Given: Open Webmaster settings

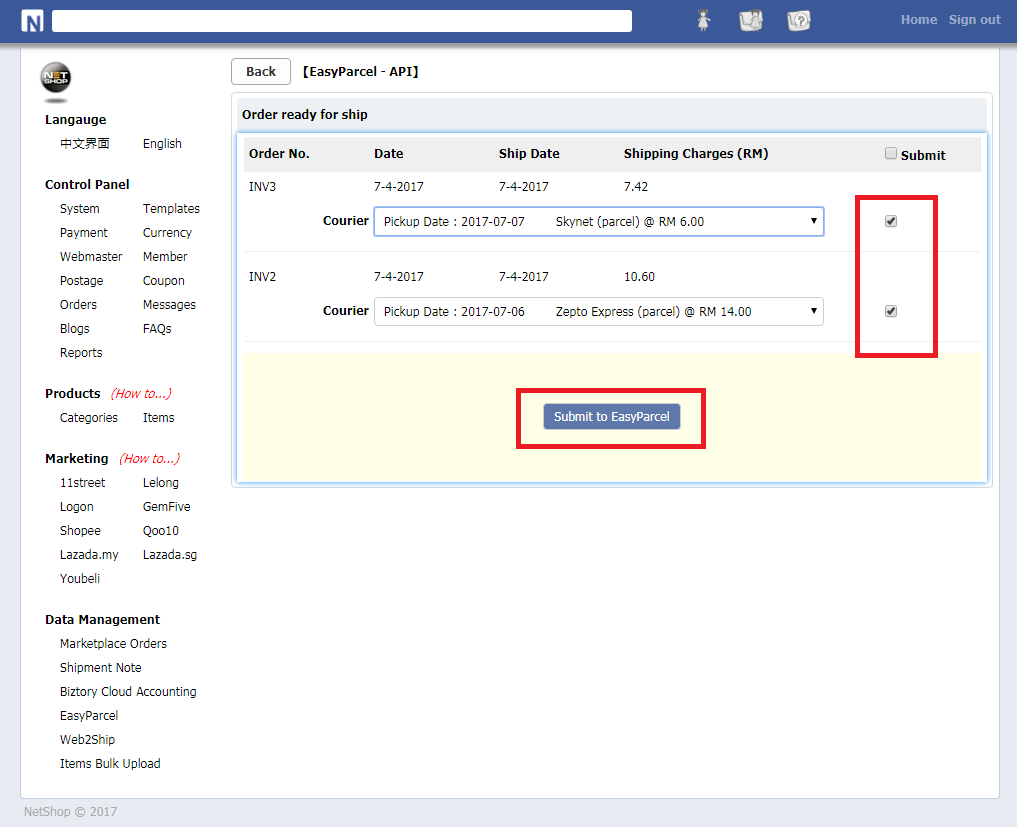Looking at the screenshot, I should [x=91, y=256].
